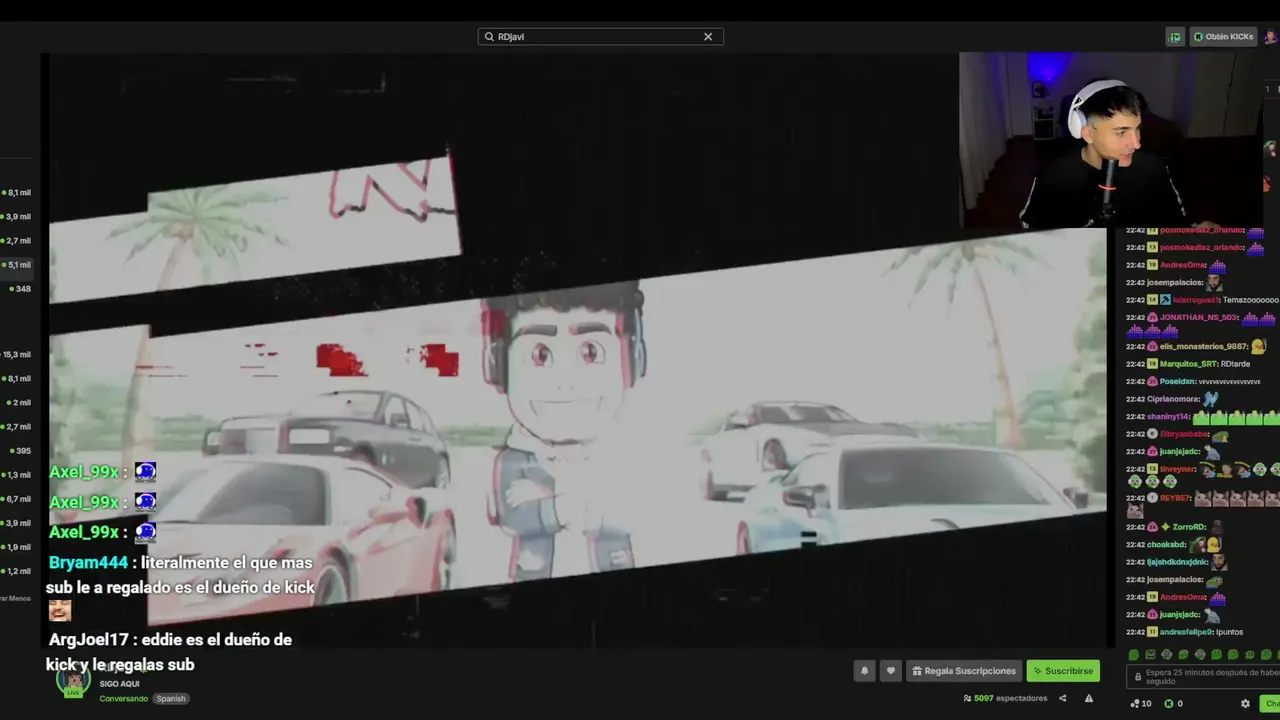Click username REYBE7 in chat
This screenshot has width=1280, height=720.
(x=1175, y=497)
